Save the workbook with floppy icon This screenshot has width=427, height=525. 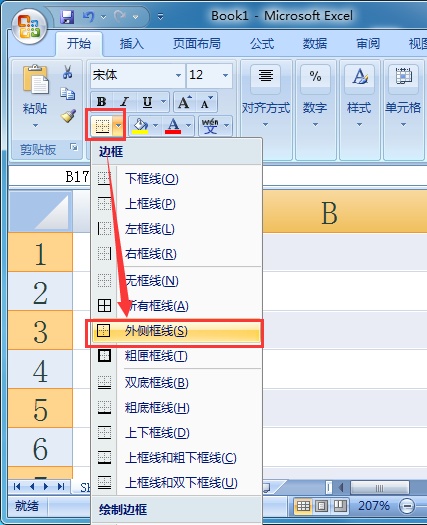tap(67, 17)
